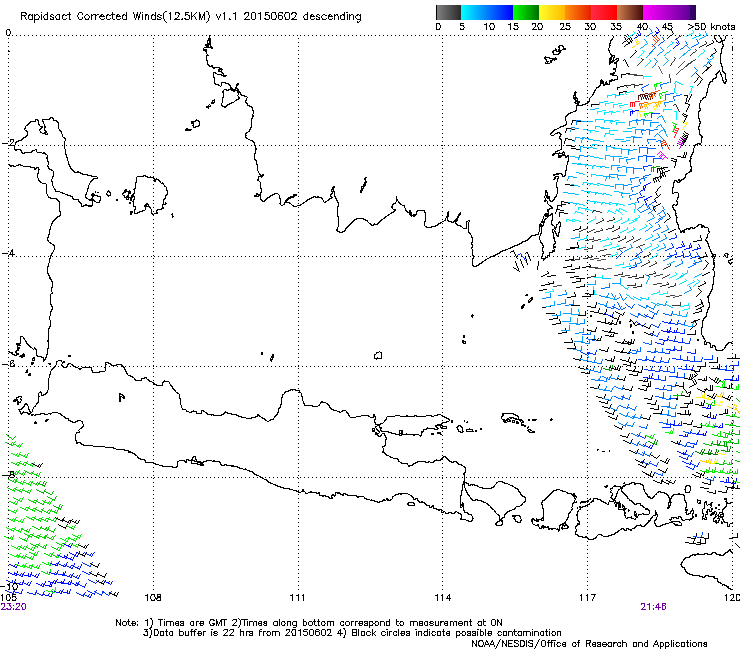This screenshot has width=740, height=650.
Task: Click the NOAA/NESDIS credit line
Action: [x=589, y=643]
